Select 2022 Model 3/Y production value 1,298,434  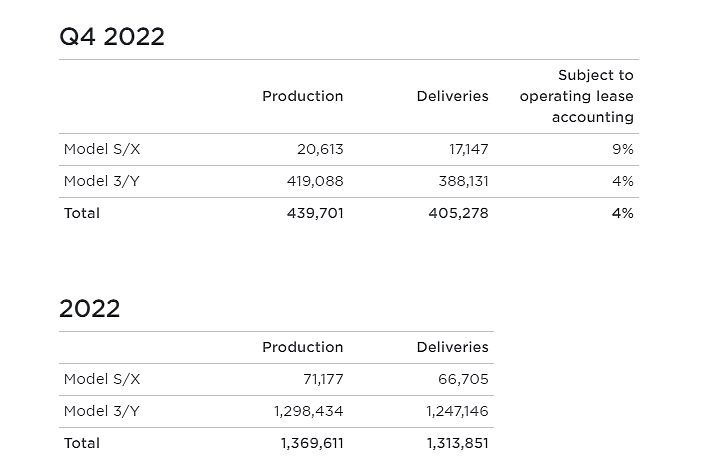click(x=308, y=411)
